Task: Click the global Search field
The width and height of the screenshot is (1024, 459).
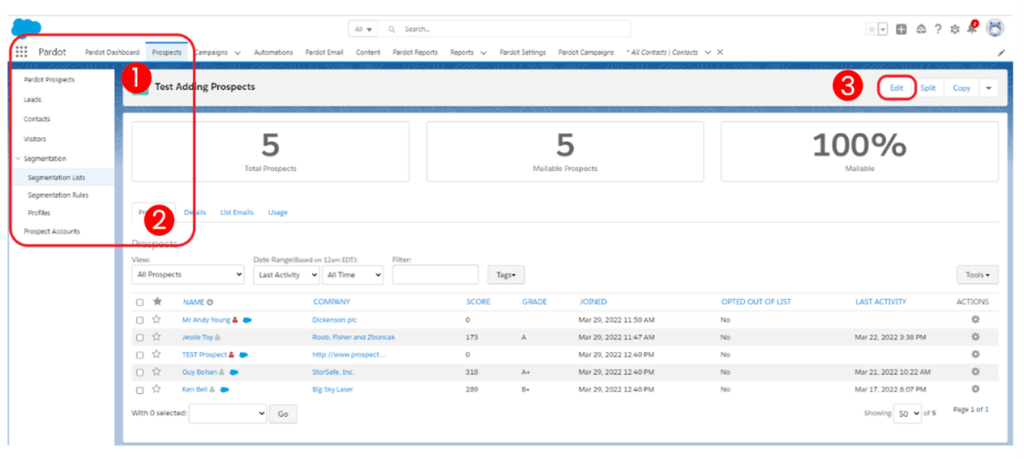Action: [x=505, y=29]
